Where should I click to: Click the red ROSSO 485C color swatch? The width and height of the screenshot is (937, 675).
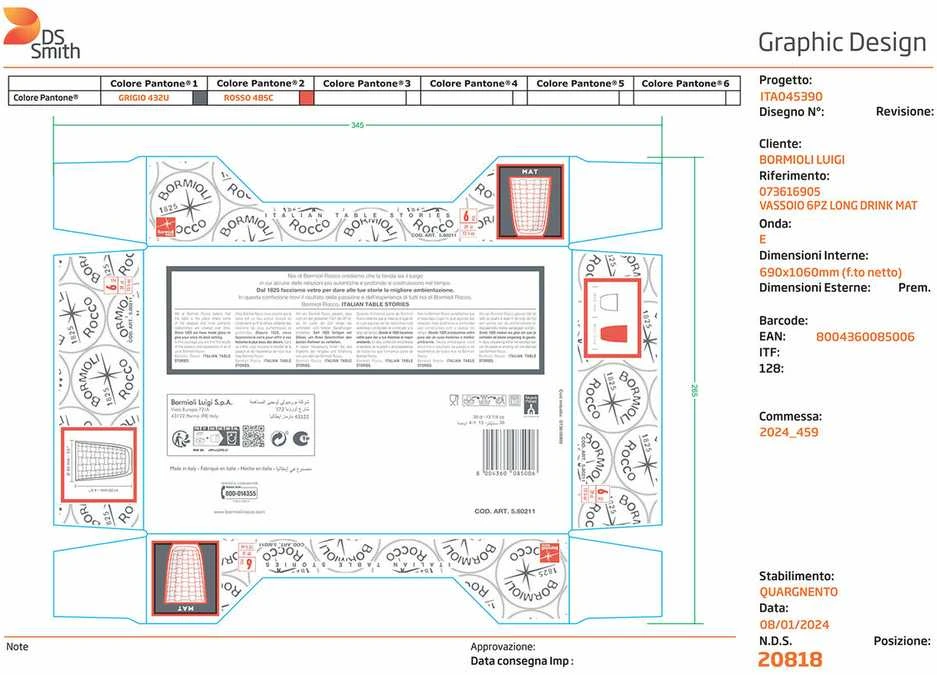306,98
